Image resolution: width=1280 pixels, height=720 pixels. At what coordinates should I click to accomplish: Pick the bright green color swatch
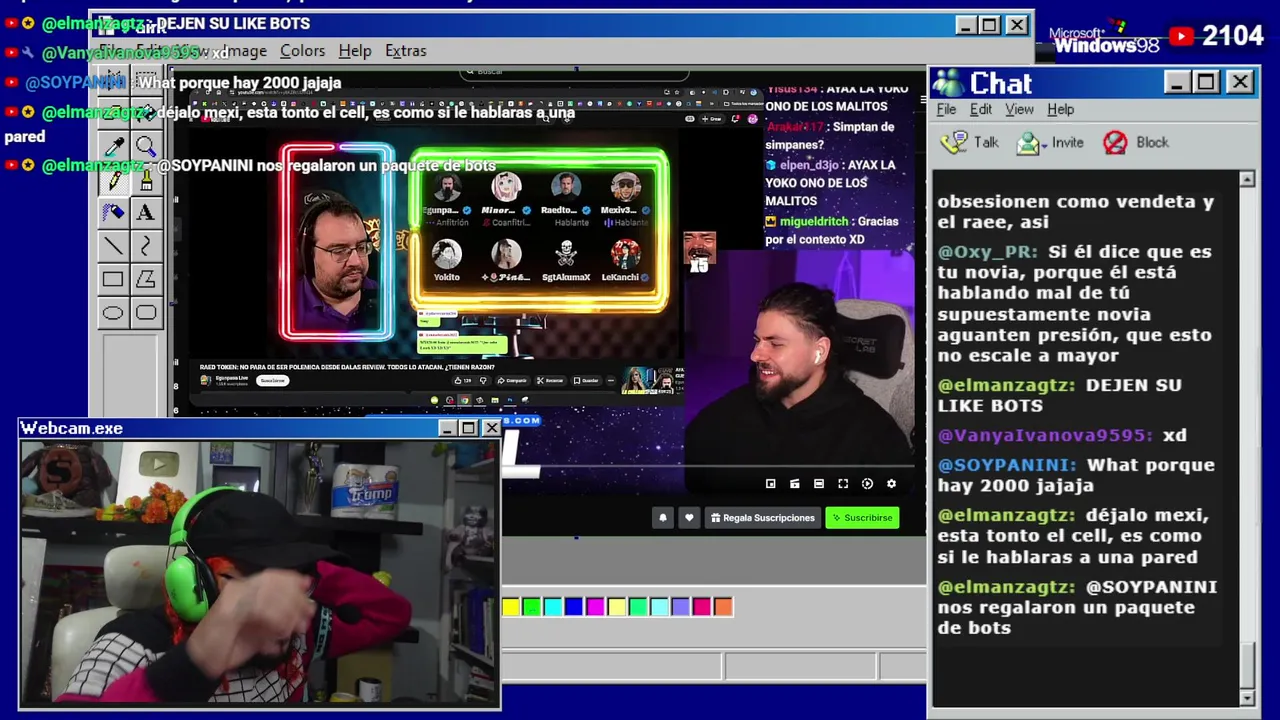[532, 606]
